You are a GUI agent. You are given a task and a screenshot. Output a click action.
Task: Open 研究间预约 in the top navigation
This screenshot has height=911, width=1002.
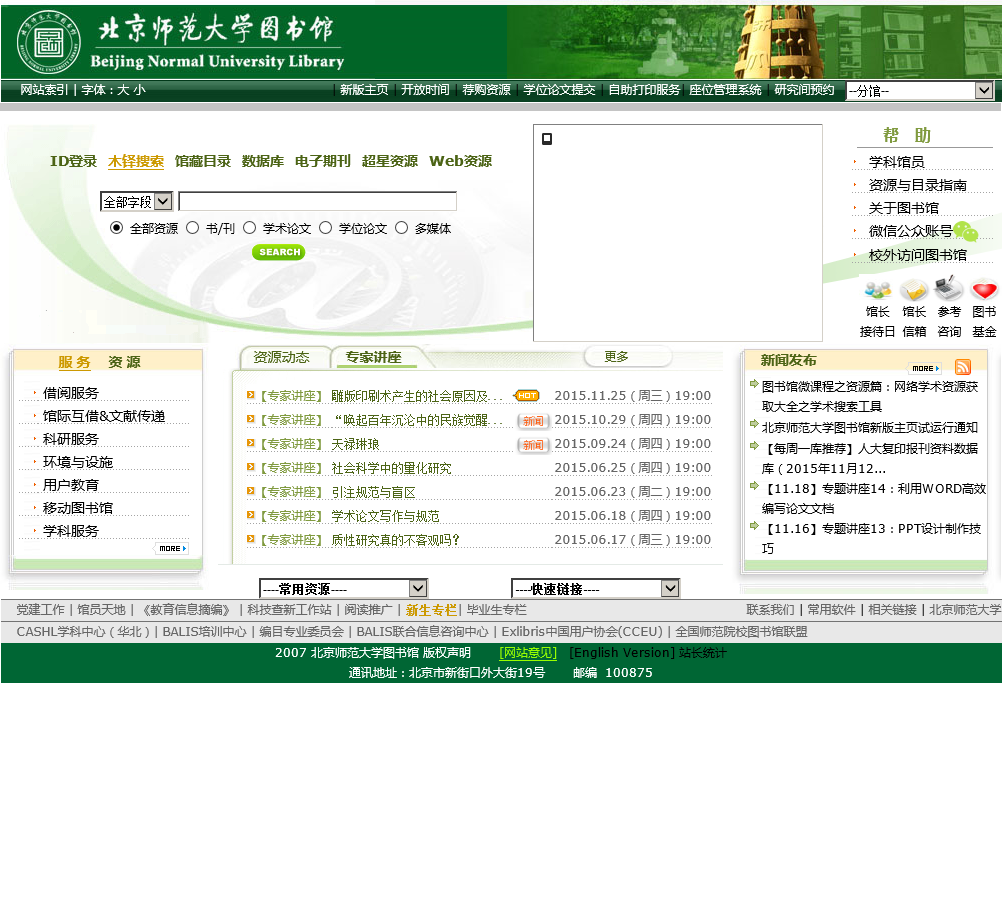[x=805, y=90]
